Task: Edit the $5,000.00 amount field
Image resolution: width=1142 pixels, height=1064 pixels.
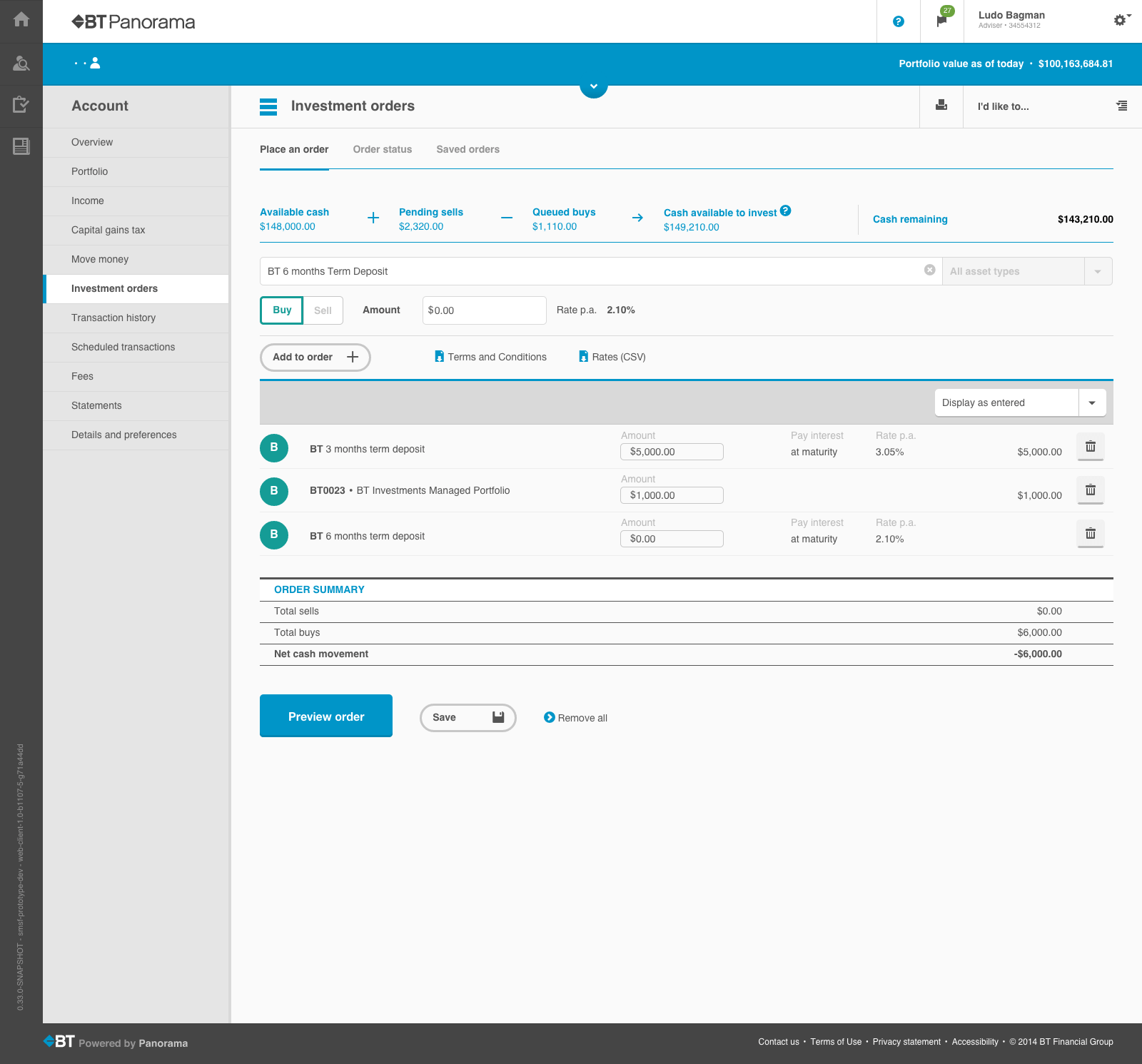Action: coord(672,452)
